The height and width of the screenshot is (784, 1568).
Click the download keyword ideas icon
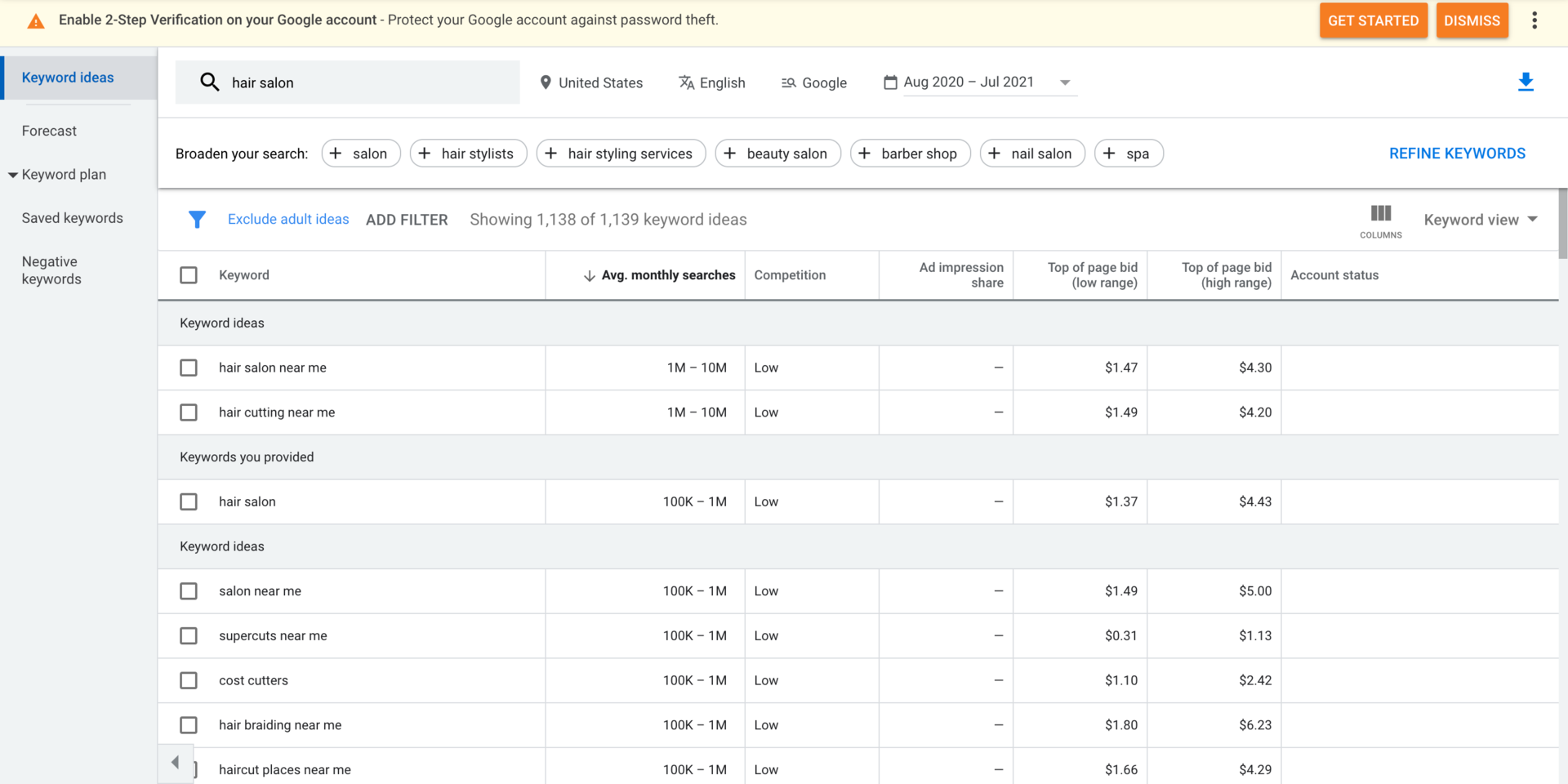click(1526, 82)
